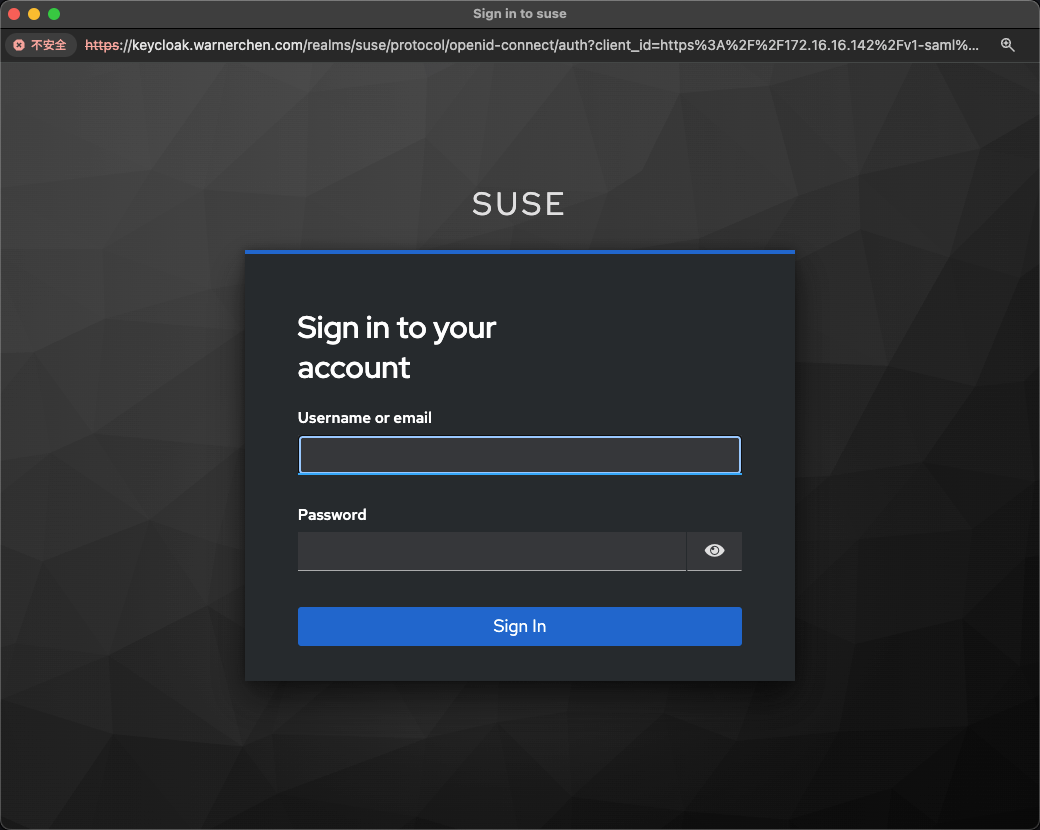Click the "Sign in to your account" heading
The height and width of the screenshot is (830, 1040).
coord(397,347)
